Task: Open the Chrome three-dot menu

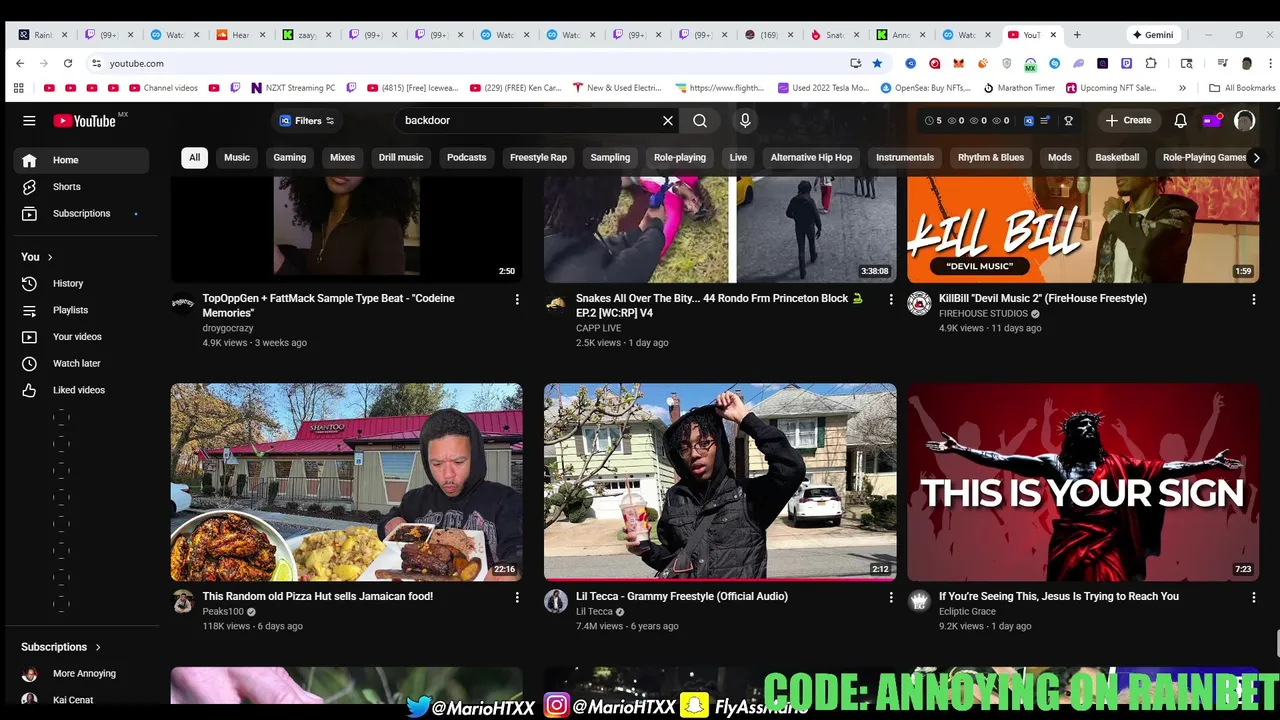Action: coord(1269,63)
